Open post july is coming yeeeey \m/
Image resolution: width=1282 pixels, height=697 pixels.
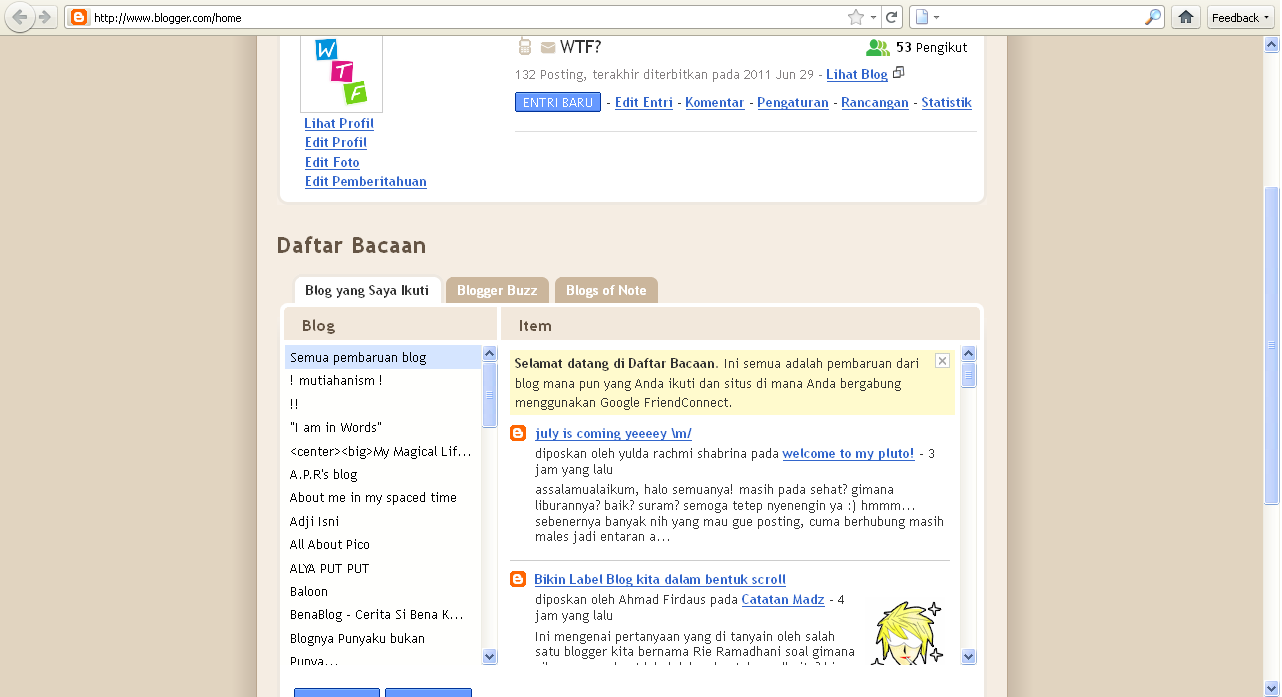[613, 433]
